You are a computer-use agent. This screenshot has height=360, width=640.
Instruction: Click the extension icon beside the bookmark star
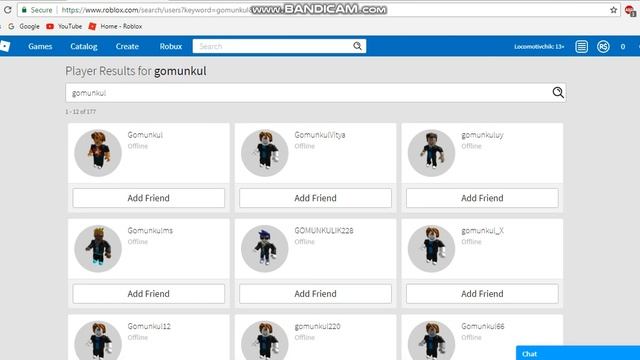pyautogui.click(x=630, y=11)
